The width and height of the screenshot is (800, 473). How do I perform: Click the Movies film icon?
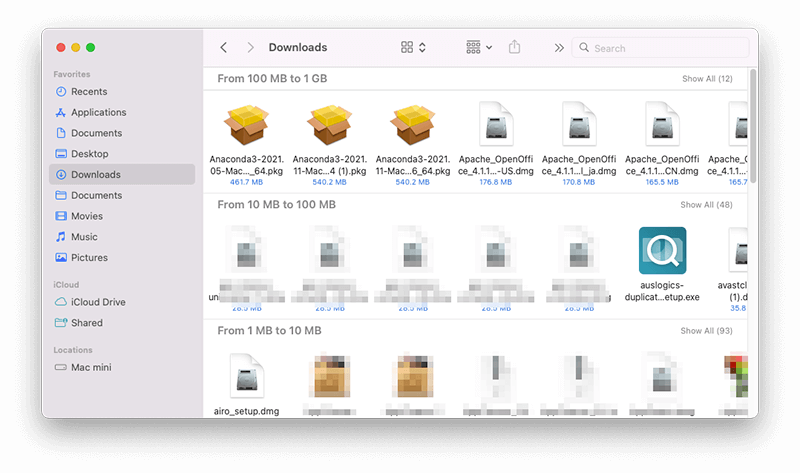click(x=61, y=216)
